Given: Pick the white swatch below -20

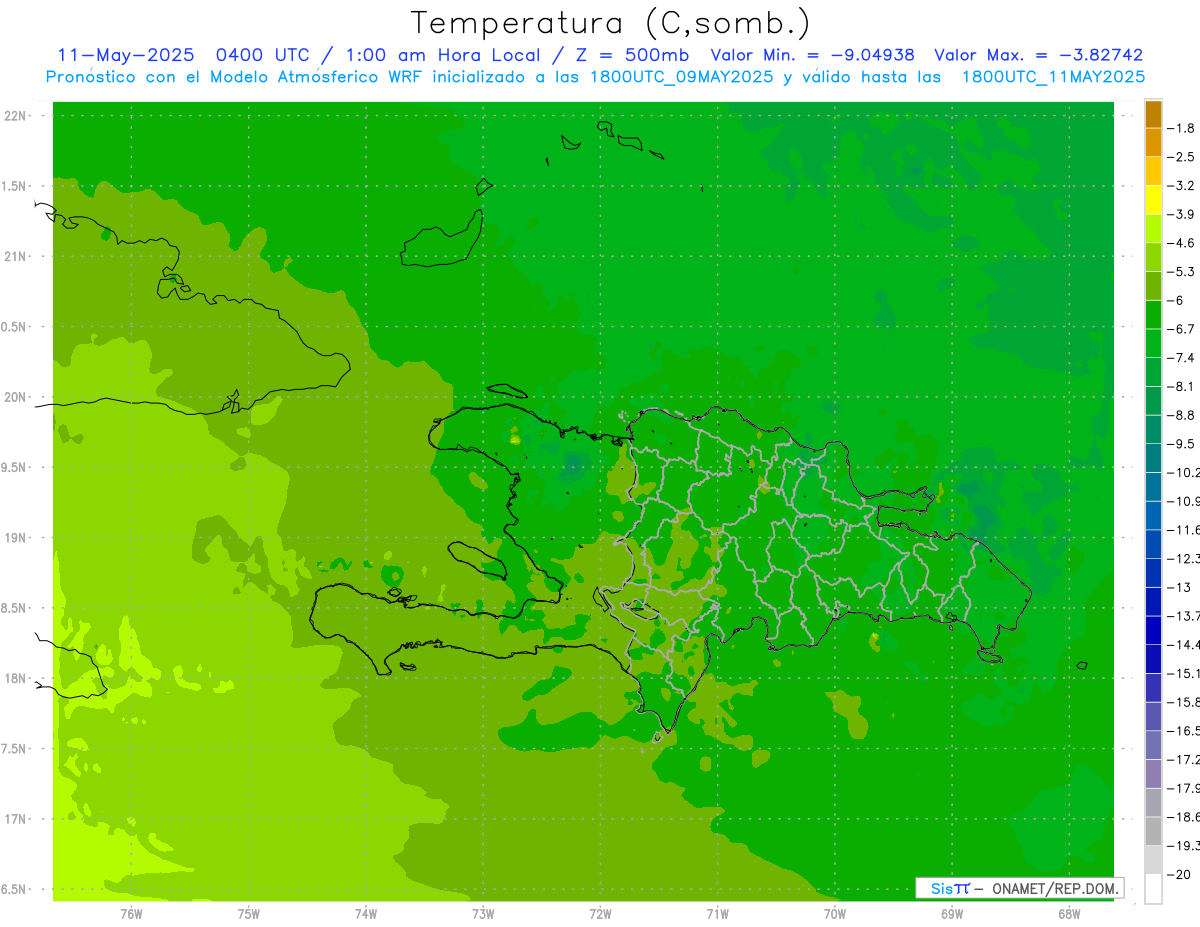Looking at the screenshot, I should [1153, 888].
